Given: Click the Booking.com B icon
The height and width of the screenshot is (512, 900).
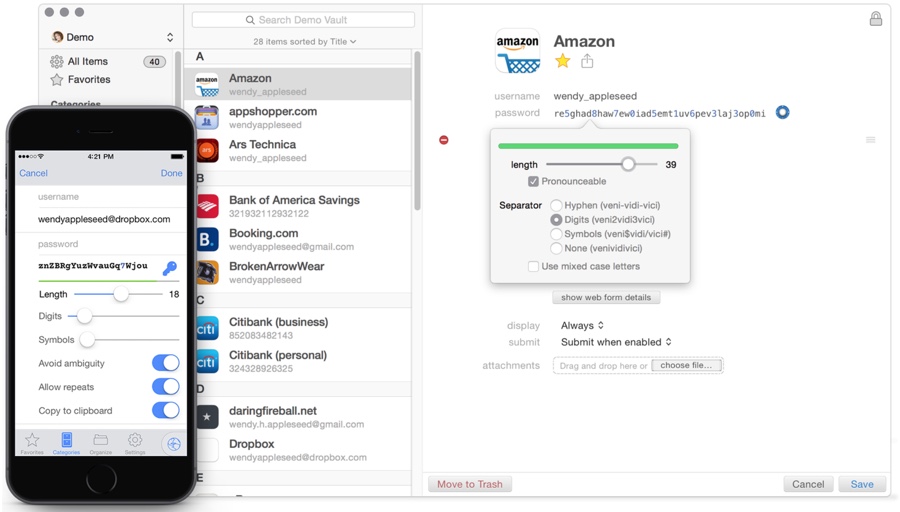Looking at the screenshot, I should pos(207,239).
